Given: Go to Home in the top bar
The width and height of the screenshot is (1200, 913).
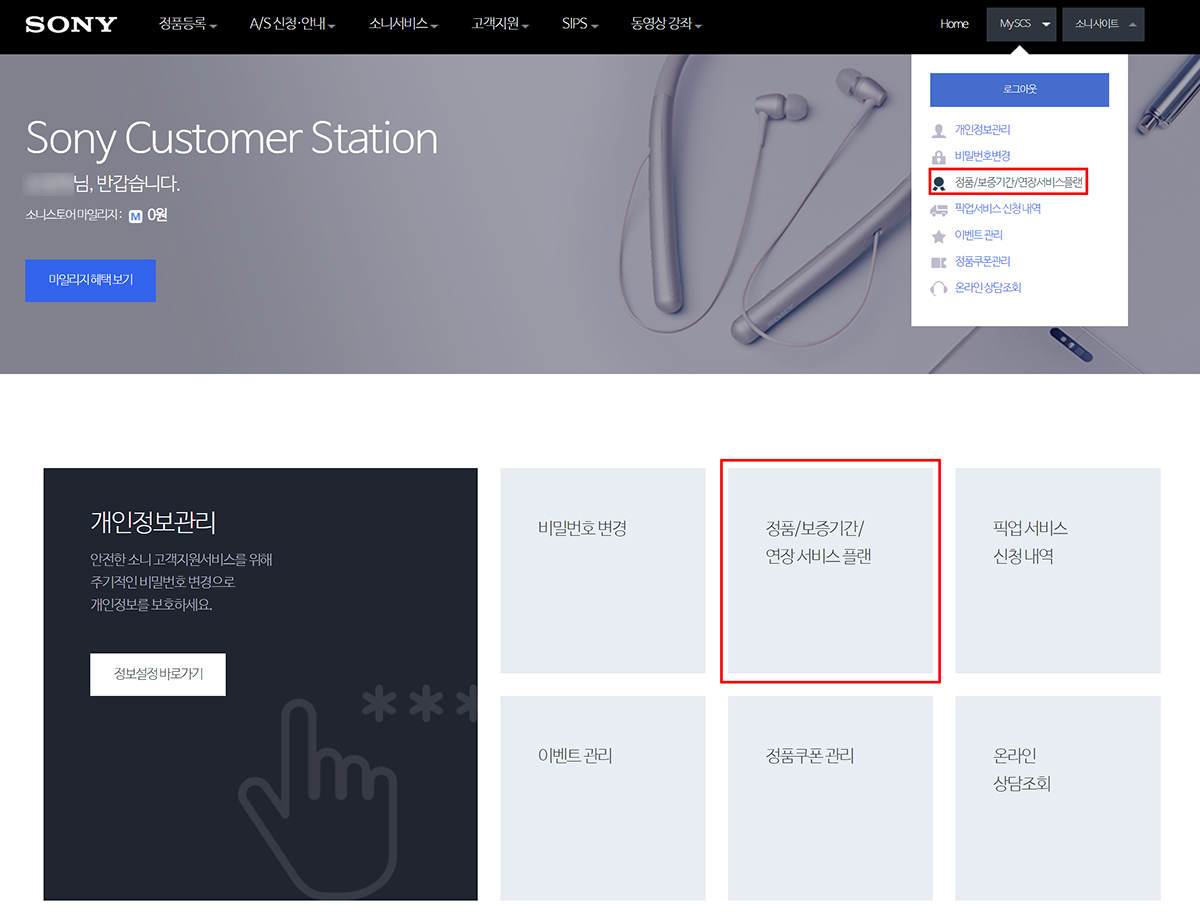Looking at the screenshot, I should pyautogui.click(x=954, y=24).
